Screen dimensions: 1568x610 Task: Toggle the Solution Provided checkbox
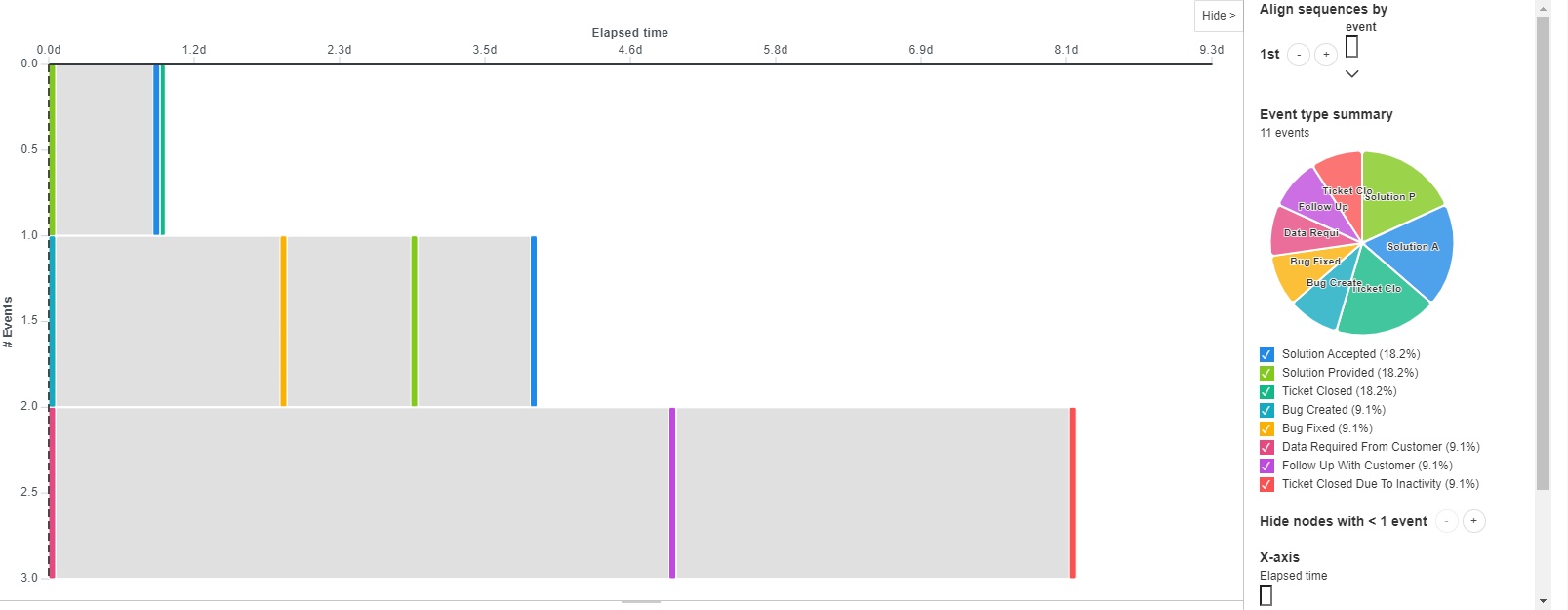pyautogui.click(x=1266, y=373)
